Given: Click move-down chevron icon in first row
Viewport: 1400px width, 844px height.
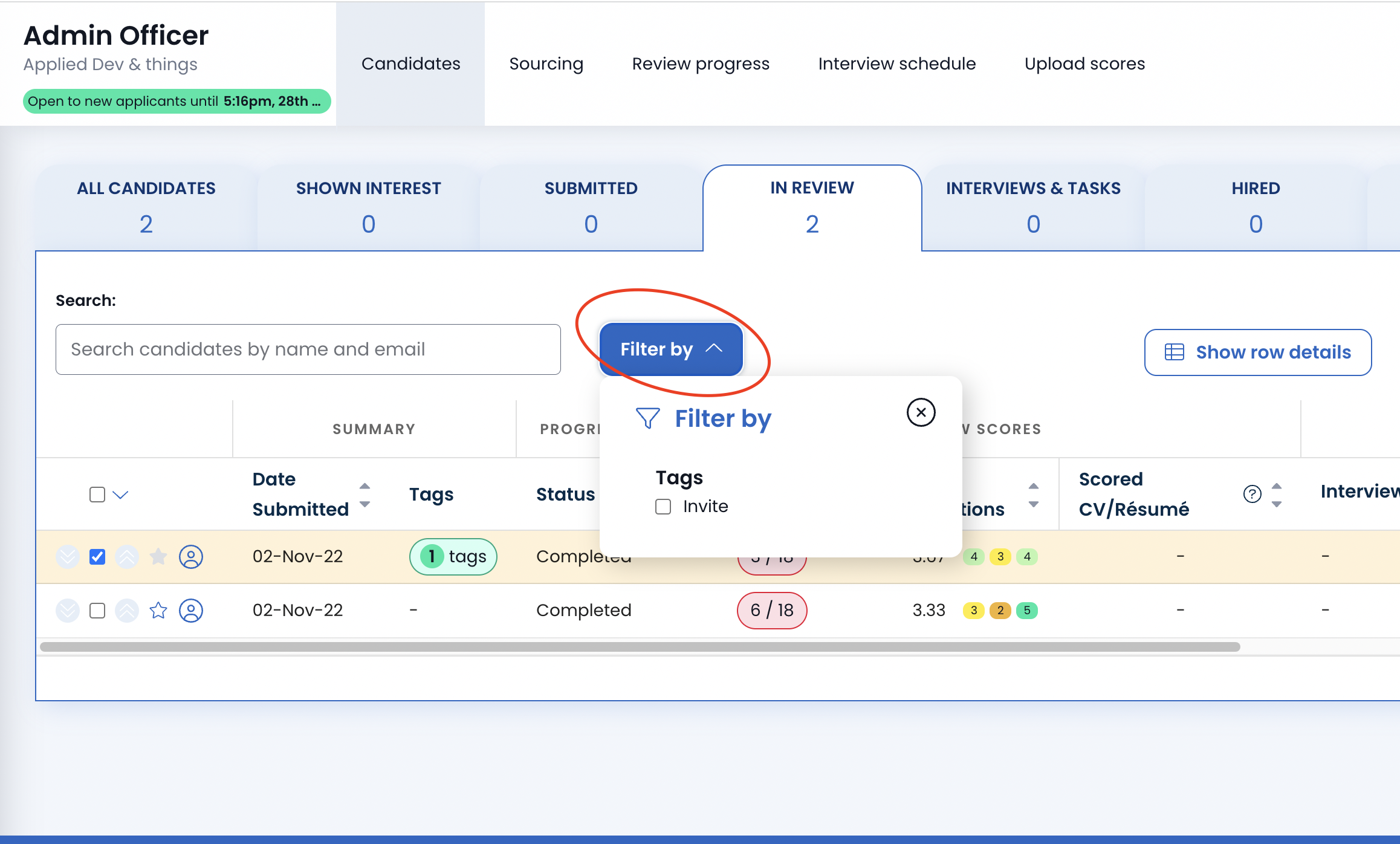Looking at the screenshot, I should [x=68, y=556].
